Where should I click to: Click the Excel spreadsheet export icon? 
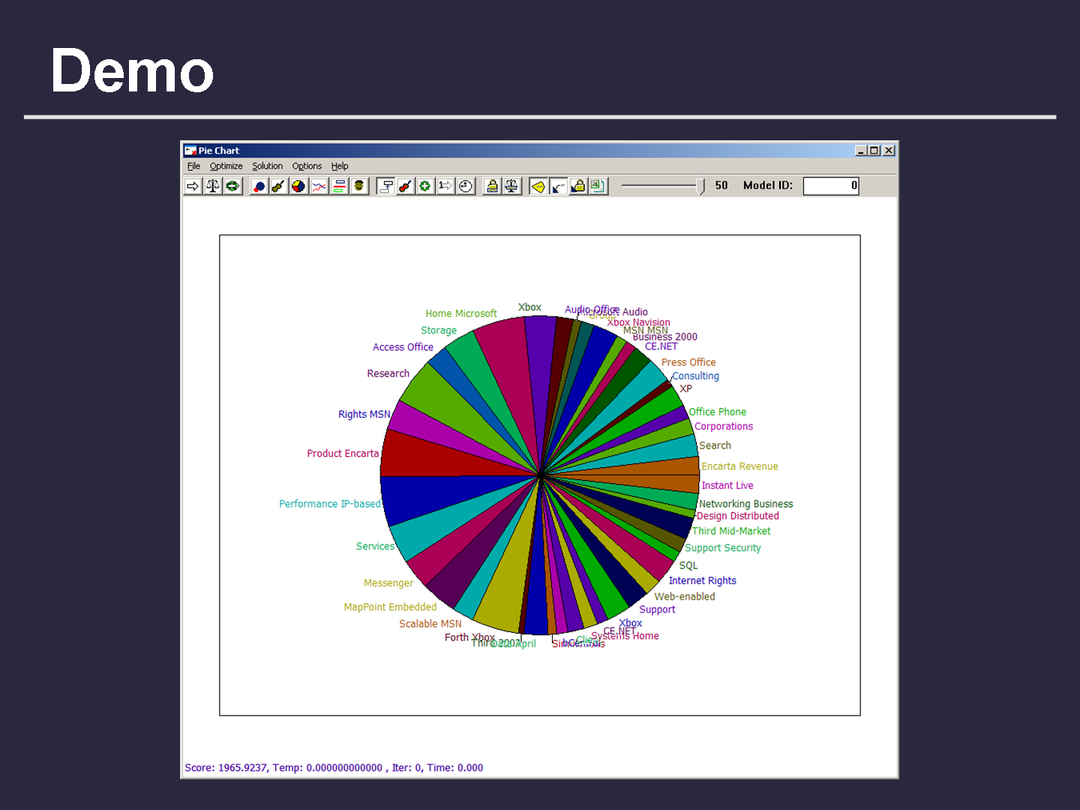[598, 186]
